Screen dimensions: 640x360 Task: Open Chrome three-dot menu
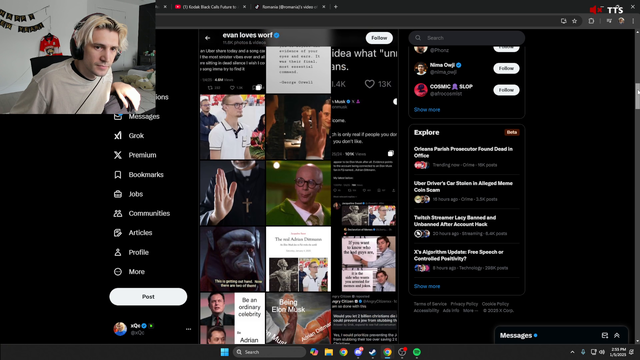(x=633, y=21)
